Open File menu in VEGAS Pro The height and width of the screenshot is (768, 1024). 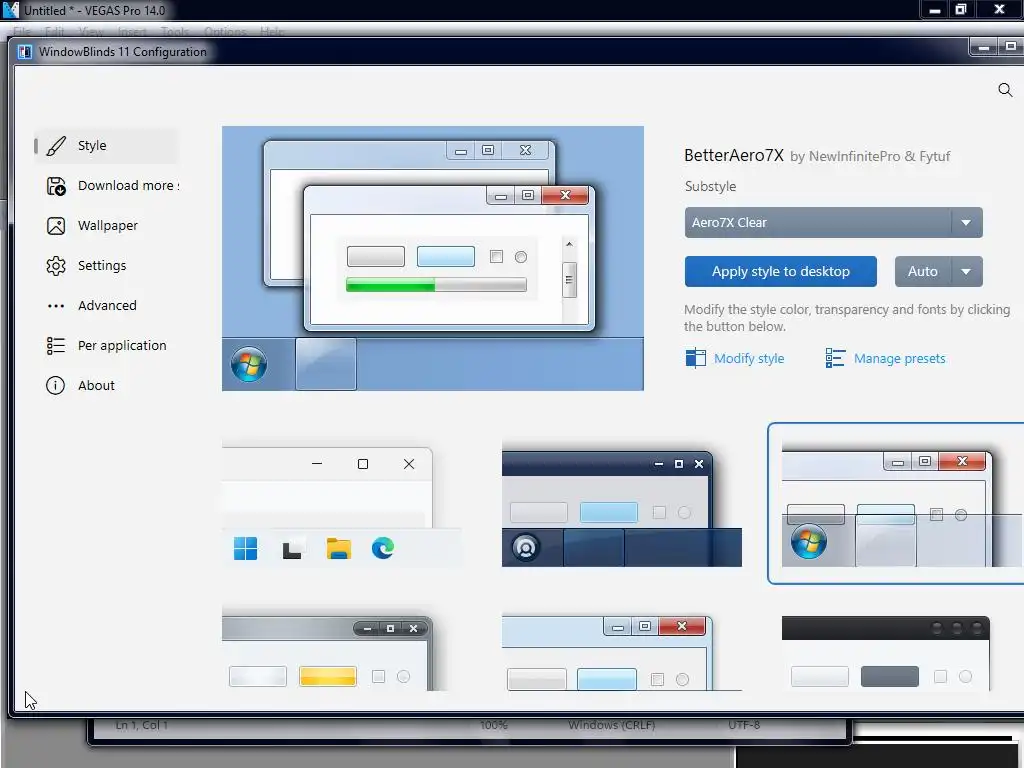pyautogui.click(x=22, y=31)
